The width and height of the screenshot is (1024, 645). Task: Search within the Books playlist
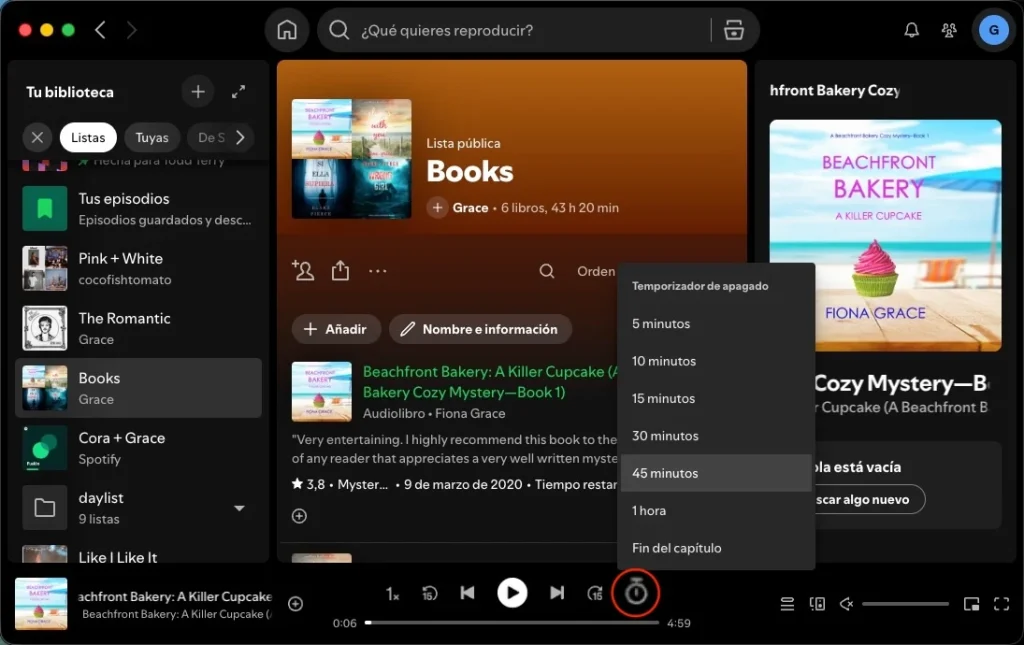click(547, 271)
